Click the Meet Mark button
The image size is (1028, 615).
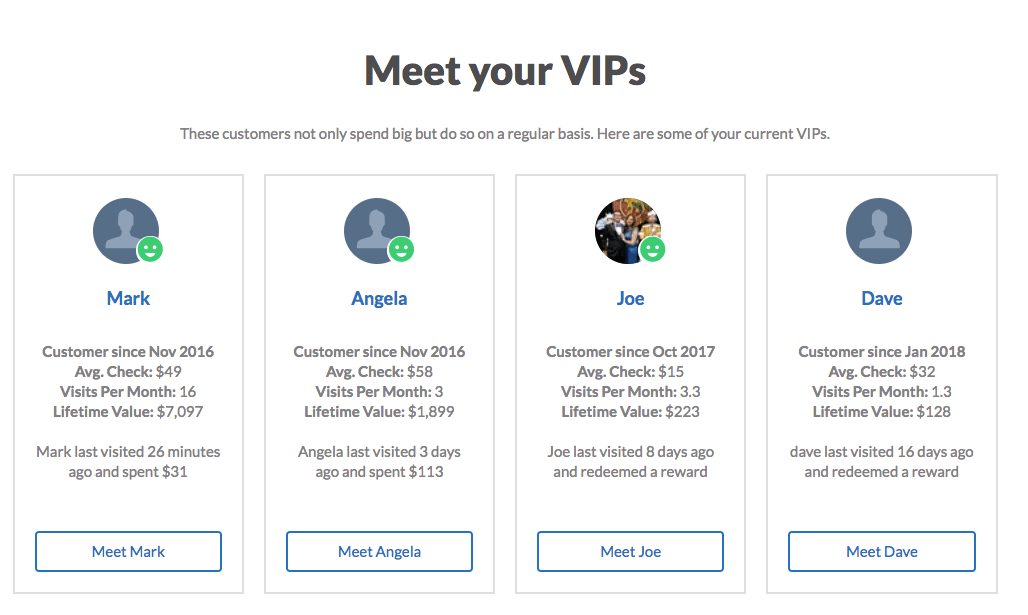coord(127,551)
